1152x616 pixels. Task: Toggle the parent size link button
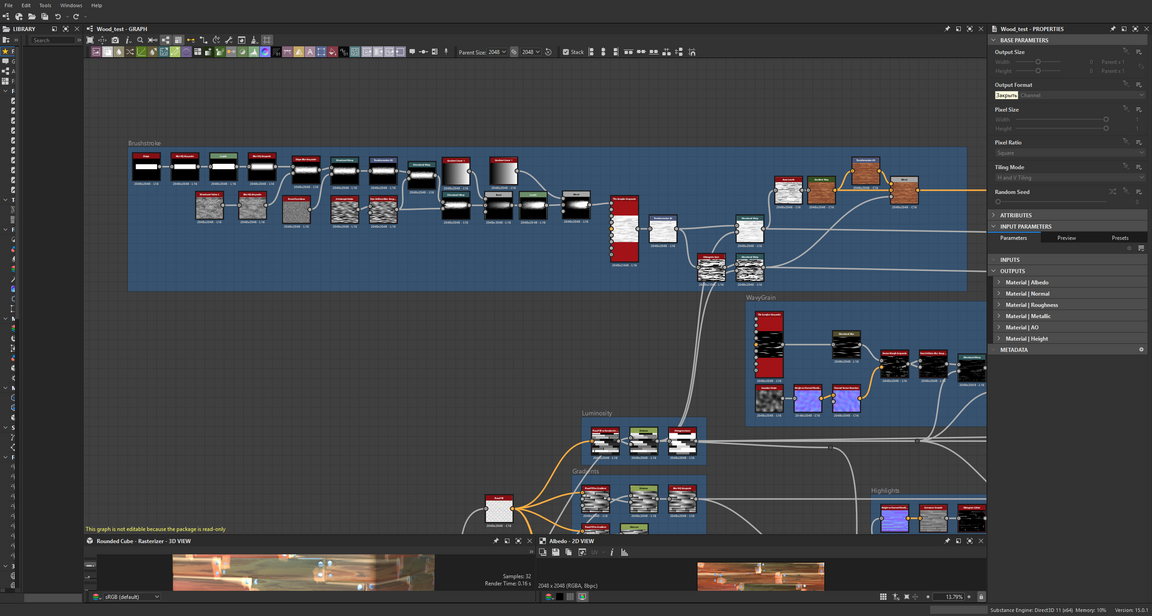[514, 52]
